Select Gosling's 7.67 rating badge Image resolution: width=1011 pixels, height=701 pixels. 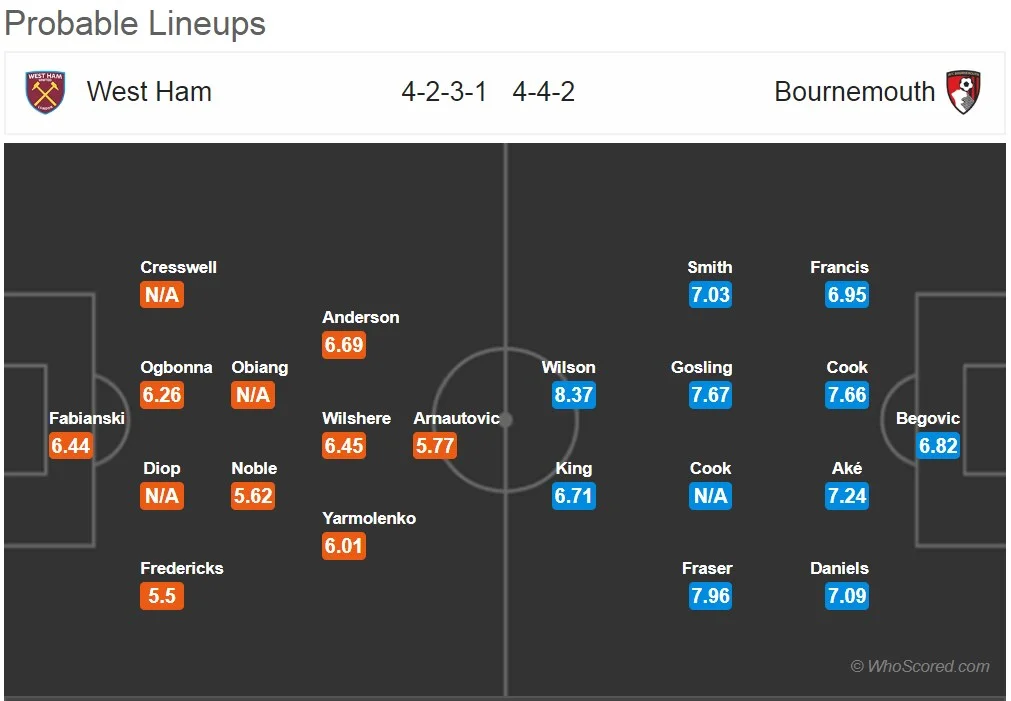tap(710, 395)
